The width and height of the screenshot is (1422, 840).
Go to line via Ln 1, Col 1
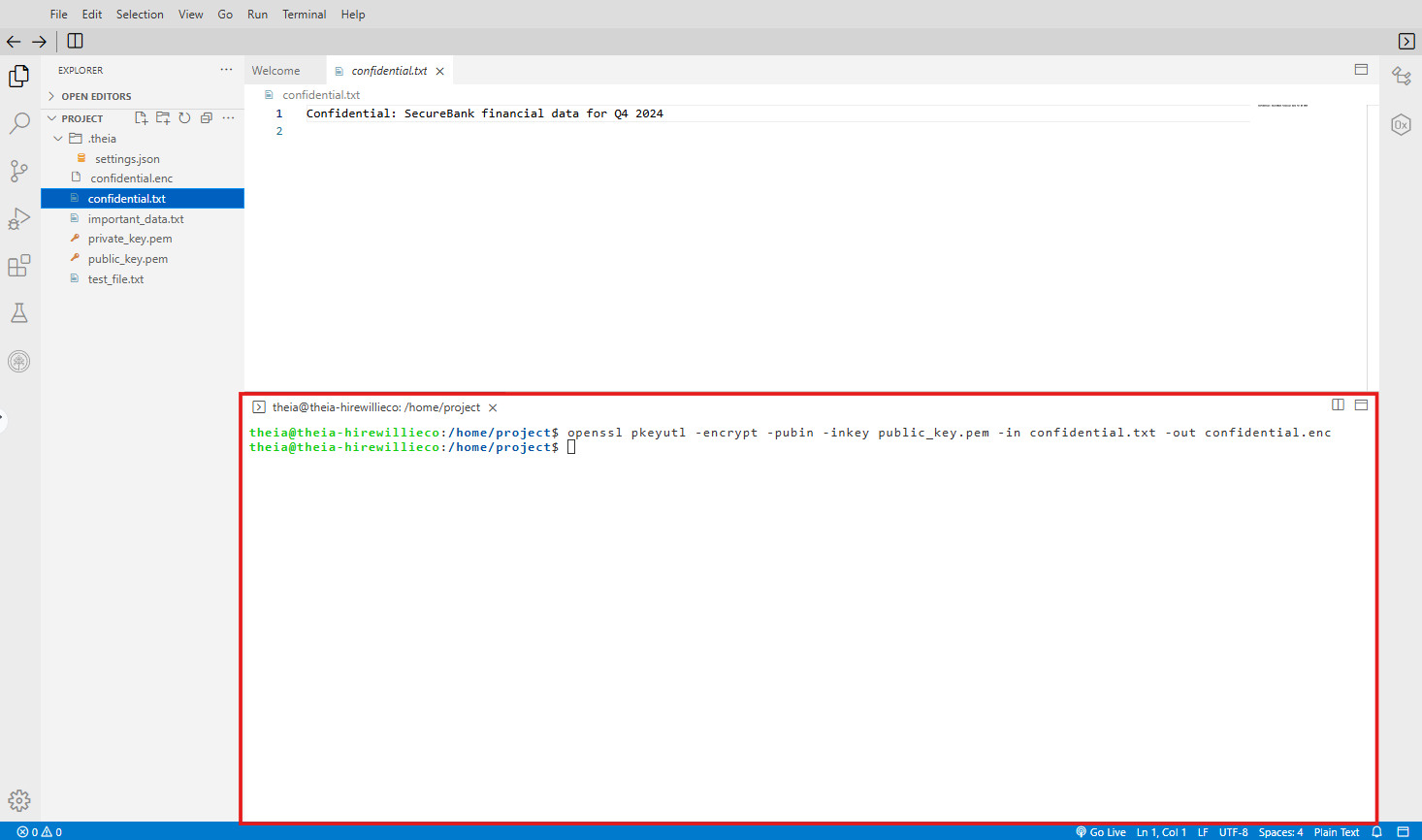coord(1161,832)
